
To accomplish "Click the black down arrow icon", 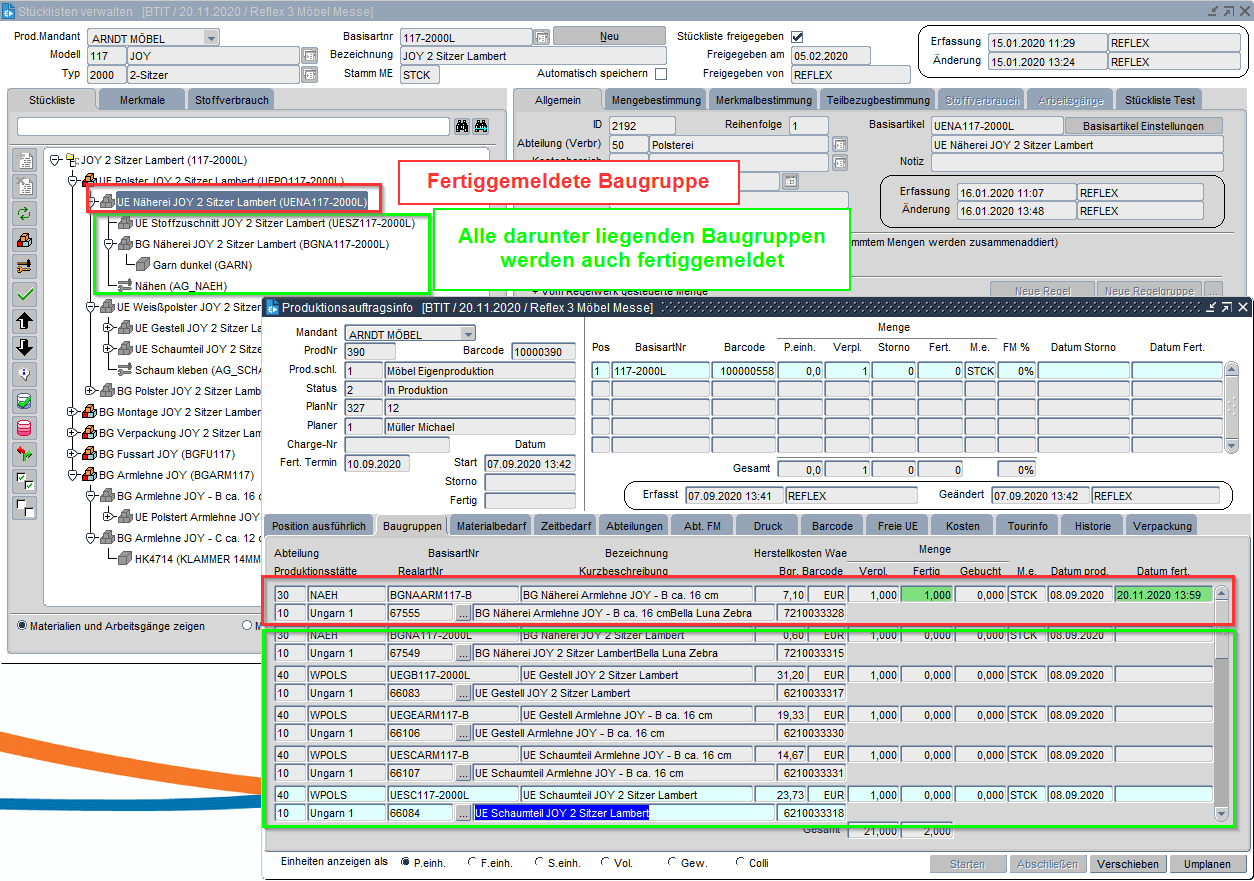I will 25,348.
